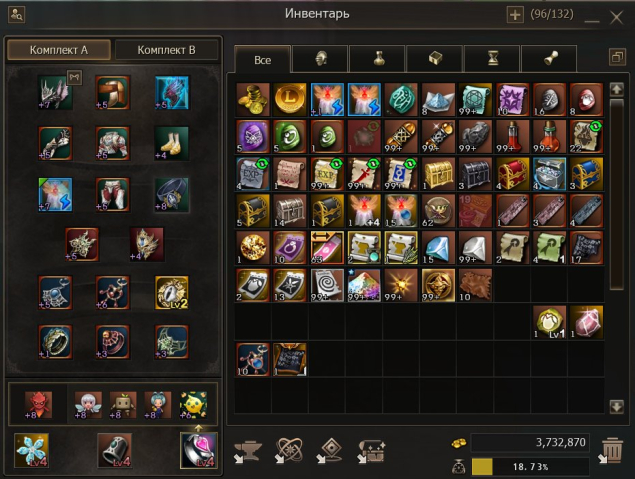Select the Комплект A equipment set
635x479 pixels.
coord(59,50)
